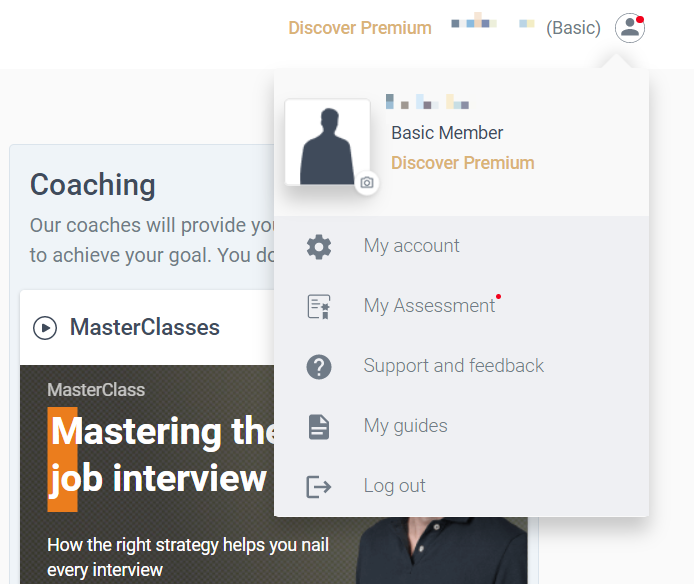The height and width of the screenshot is (584, 694).
Task: Click the camera icon on profile photo
Action: (x=367, y=182)
